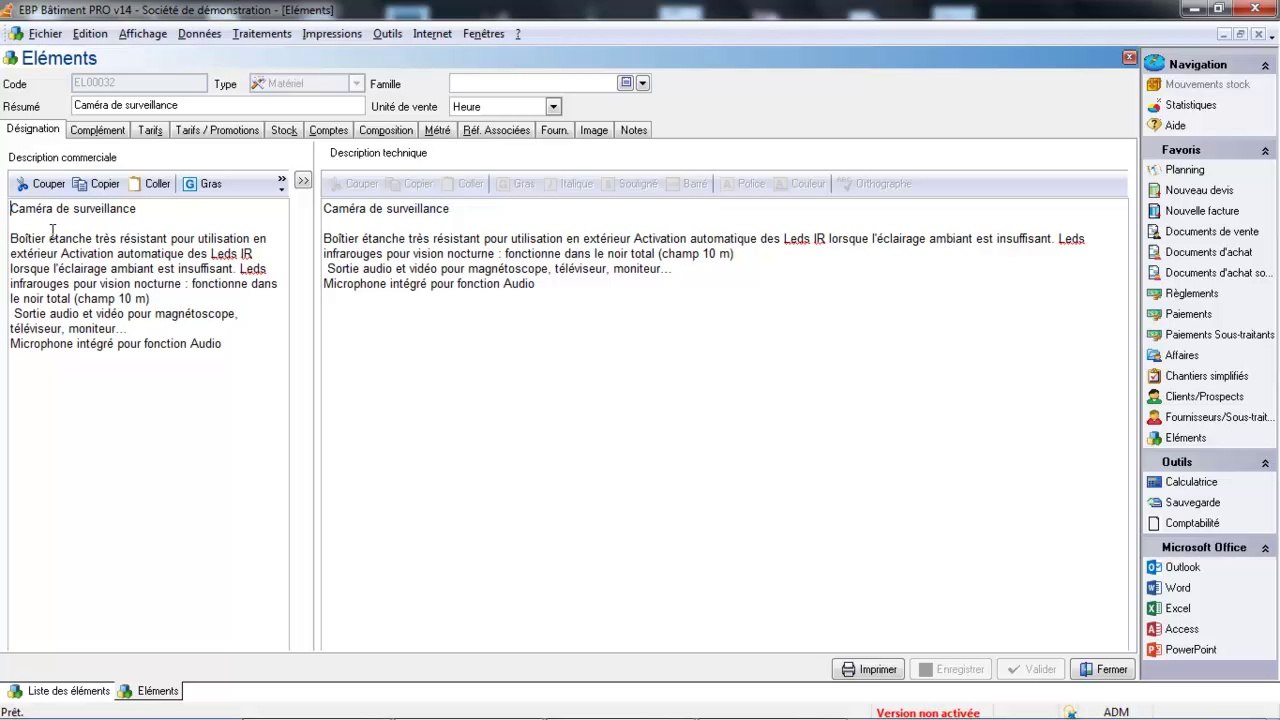This screenshot has width=1280, height=720.
Task: Open Statistiques in the Navigation panel
Action: [x=1181, y=105]
